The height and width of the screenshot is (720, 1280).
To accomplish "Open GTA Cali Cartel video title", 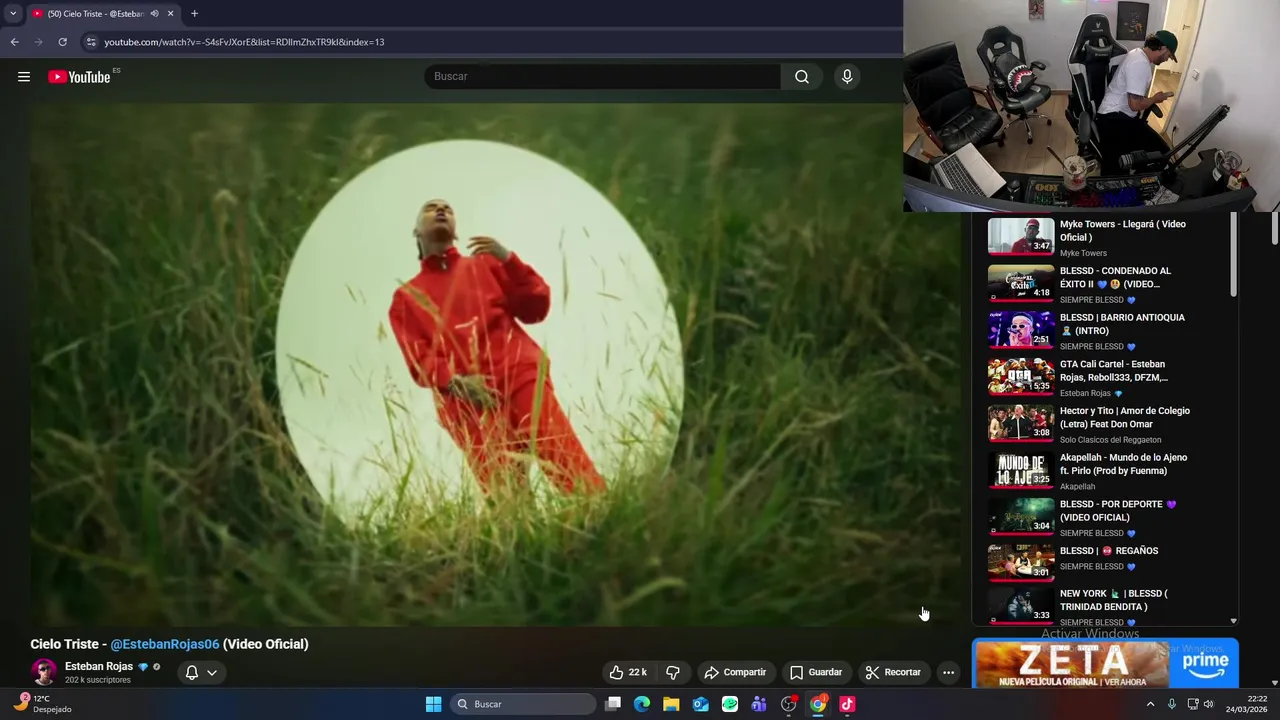I will (x=1114, y=371).
